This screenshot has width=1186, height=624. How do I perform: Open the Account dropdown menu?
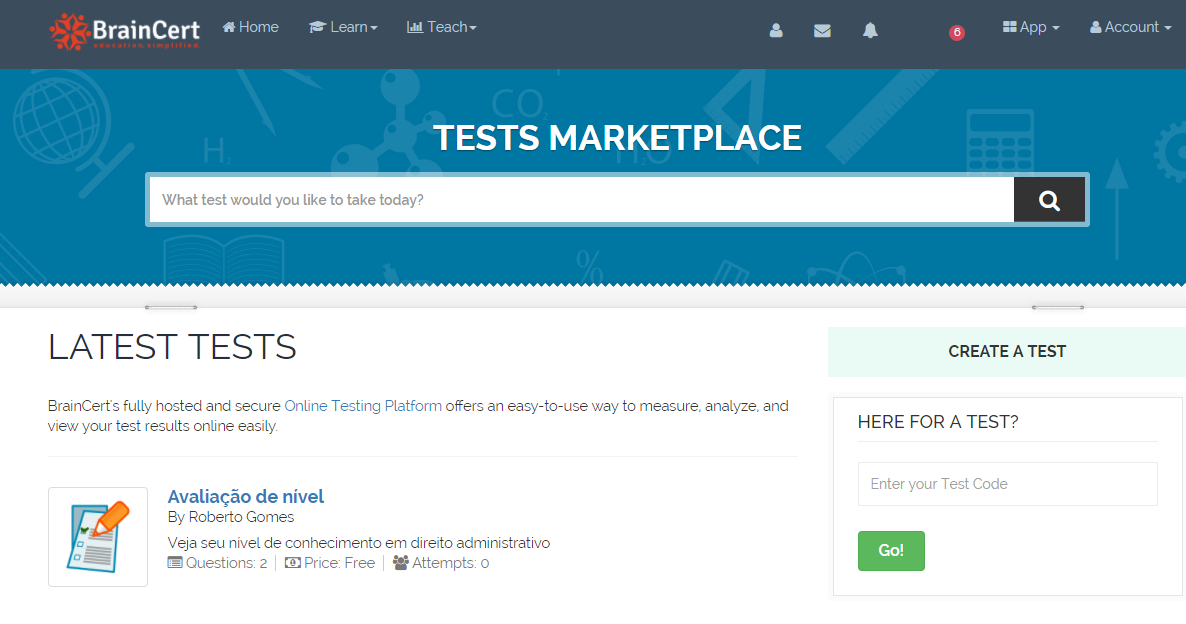1130,28
